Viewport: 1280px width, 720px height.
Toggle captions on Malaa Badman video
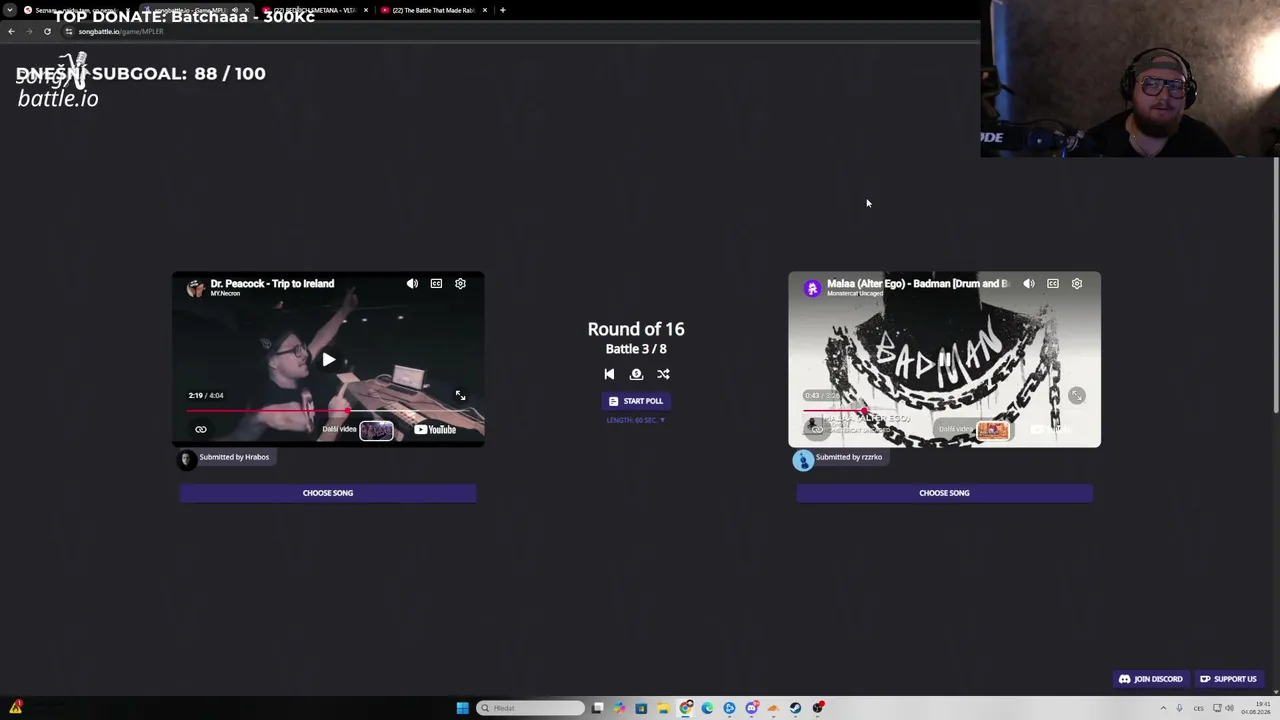click(x=1053, y=284)
